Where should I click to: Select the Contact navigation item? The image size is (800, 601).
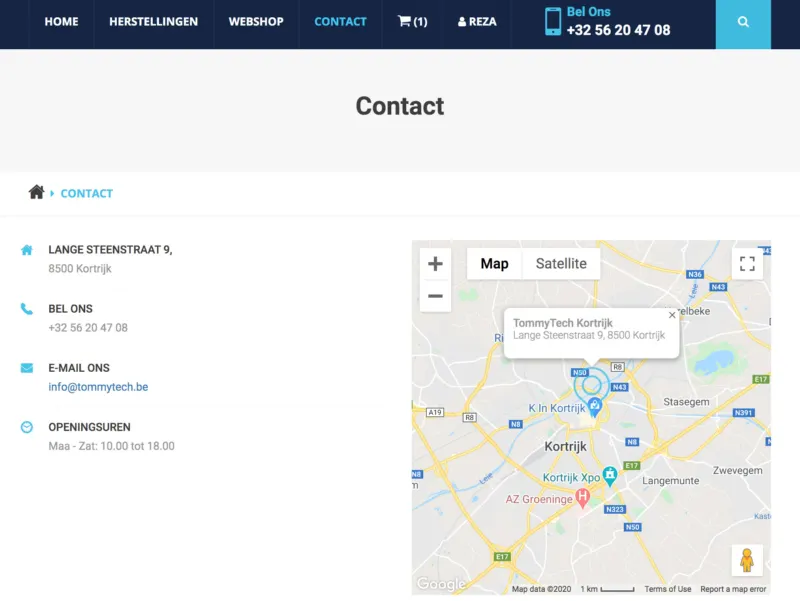pyautogui.click(x=340, y=21)
